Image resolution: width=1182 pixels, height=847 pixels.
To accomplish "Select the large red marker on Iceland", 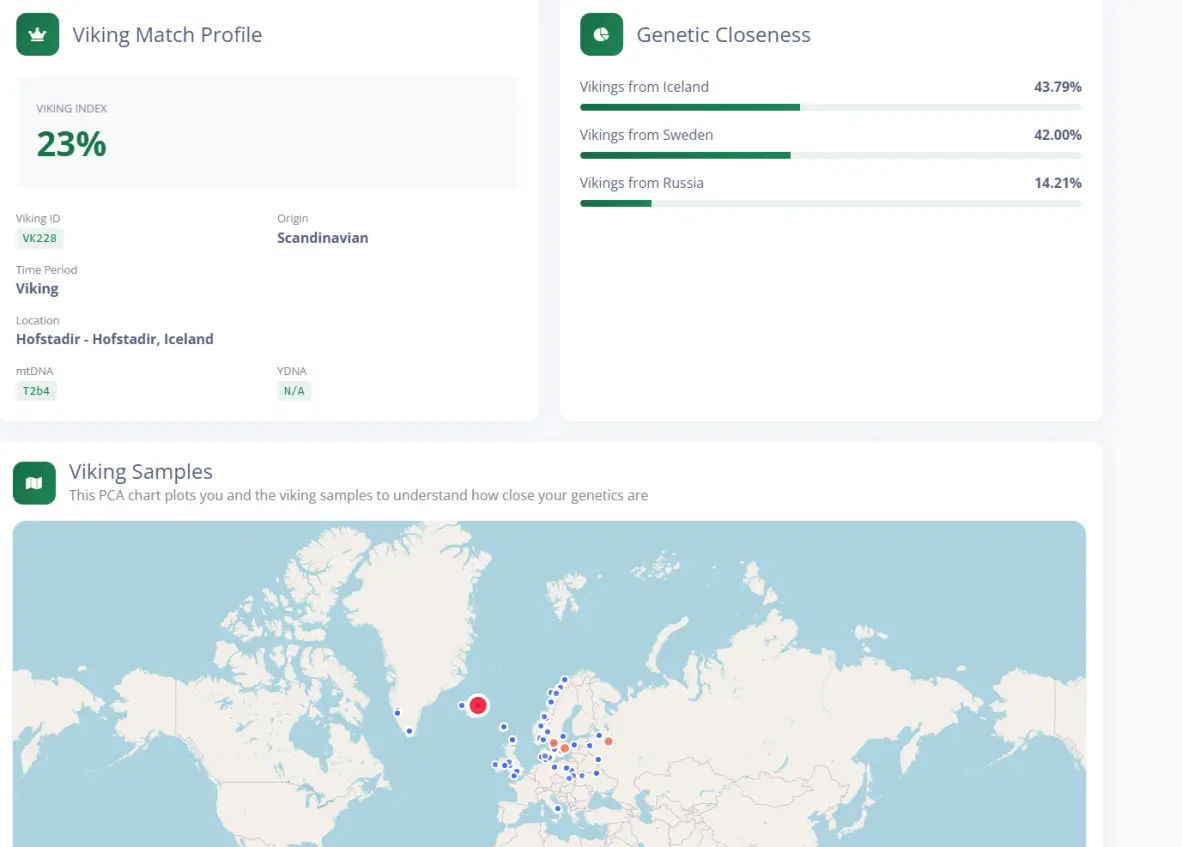I will (x=478, y=706).
